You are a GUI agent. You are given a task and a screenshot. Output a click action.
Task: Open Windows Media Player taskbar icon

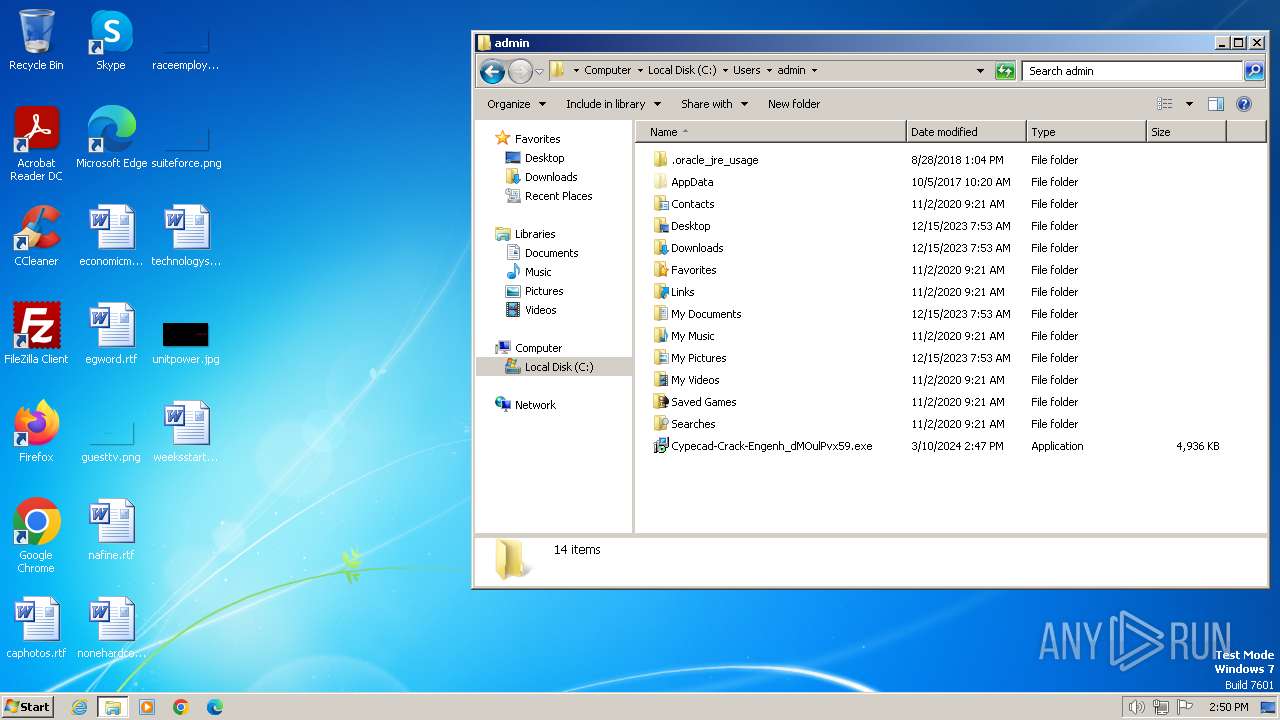[147, 707]
